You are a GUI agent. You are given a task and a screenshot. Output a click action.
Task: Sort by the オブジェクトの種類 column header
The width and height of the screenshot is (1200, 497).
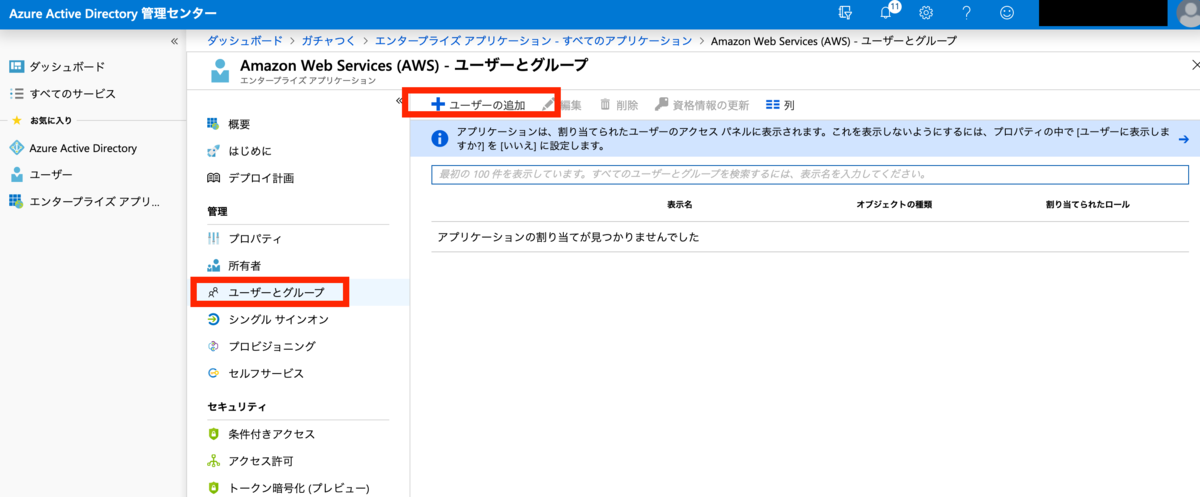coord(894,204)
